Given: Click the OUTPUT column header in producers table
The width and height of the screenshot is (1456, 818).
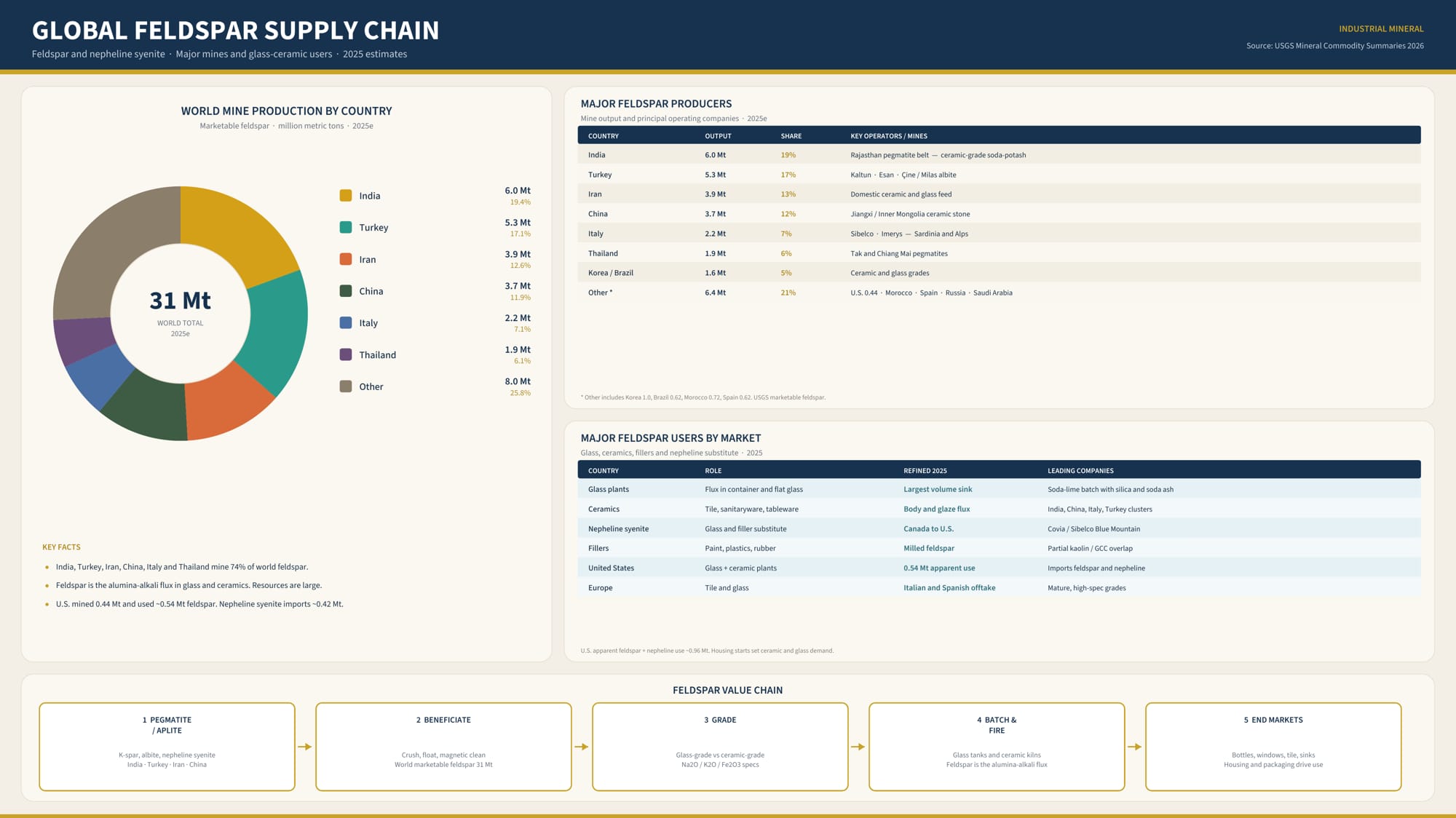Looking at the screenshot, I should pos(718,136).
